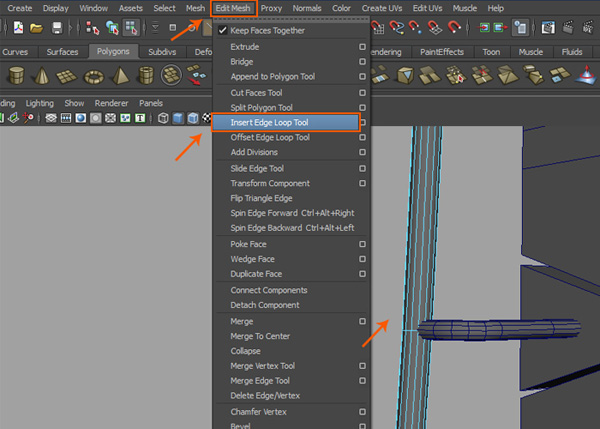This screenshot has width=600, height=429.
Task: Click the new scene file icon
Action: tap(18, 28)
